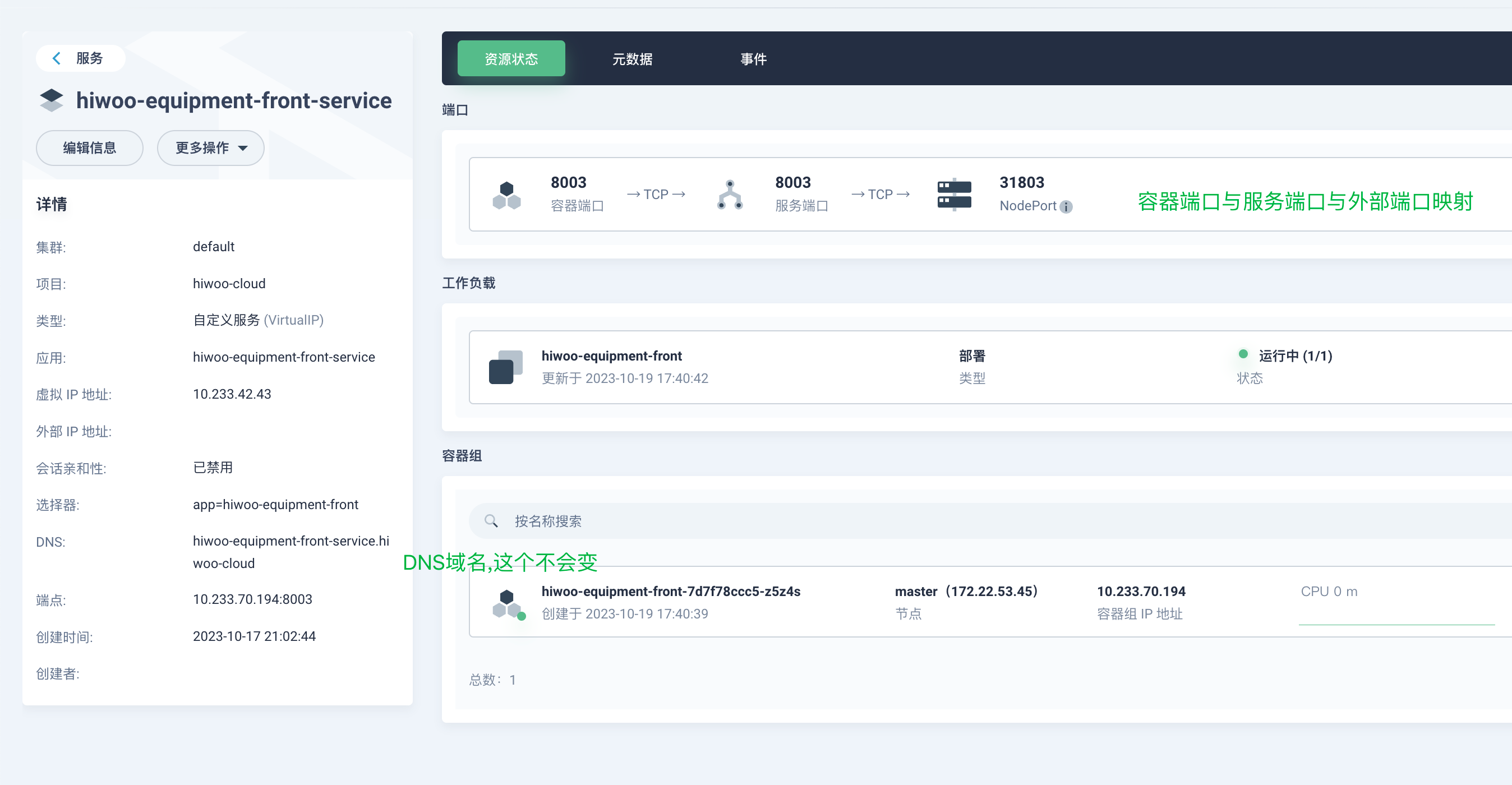Viewport: 1512px width, 785px height.
Task: Click the search magnifier icon in 容器组
Action: coord(491,521)
